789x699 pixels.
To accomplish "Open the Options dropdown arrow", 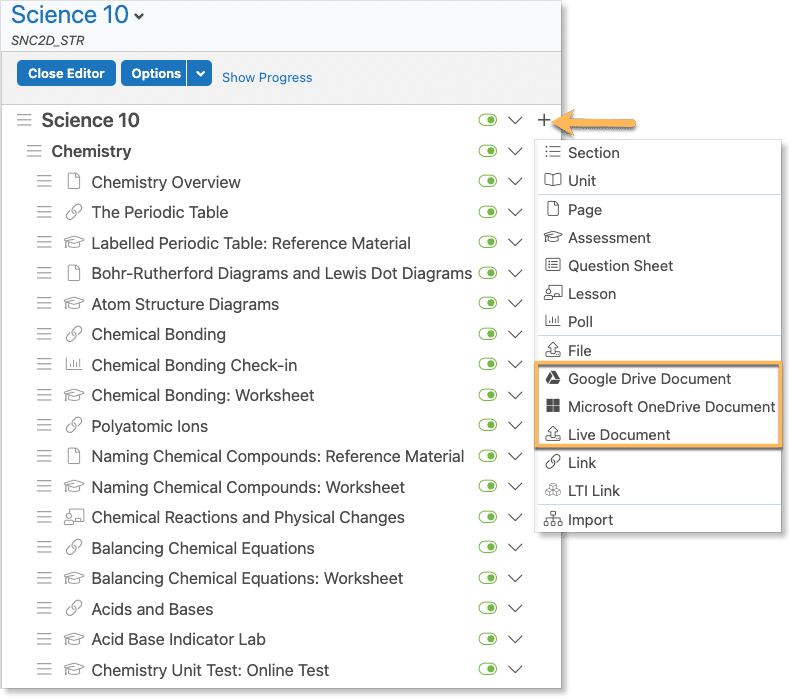I will [x=201, y=74].
